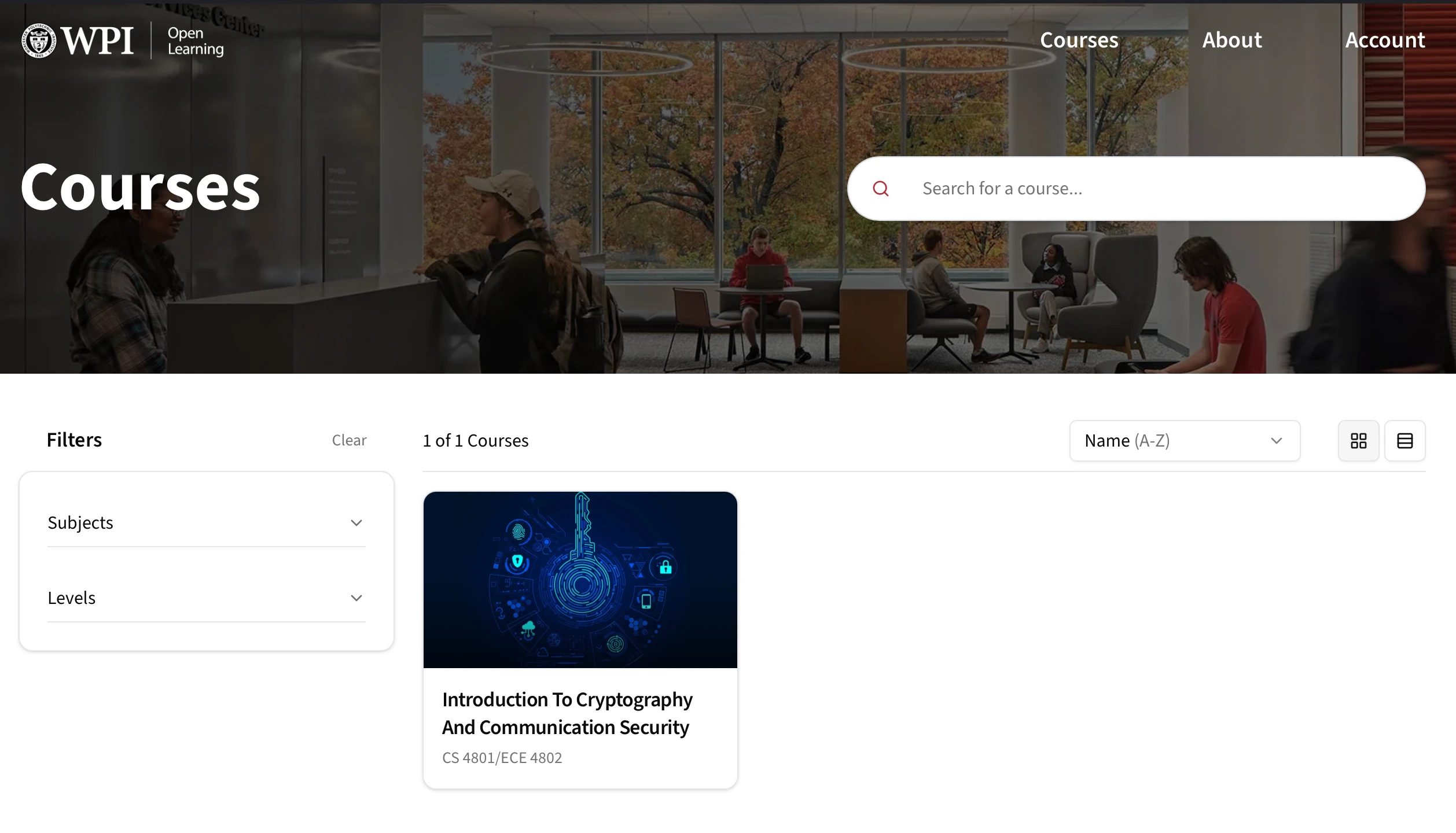Open the Courses navigation menu item

pyautogui.click(x=1079, y=40)
